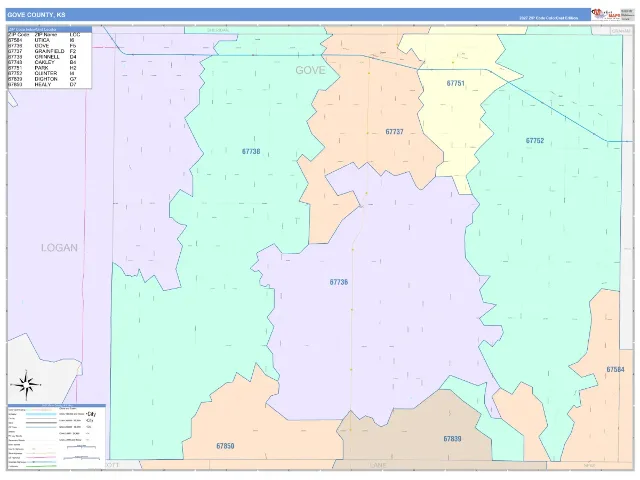640x480 pixels.
Task: Select the GOVE COUNTY, KS title
Action: coord(36,15)
